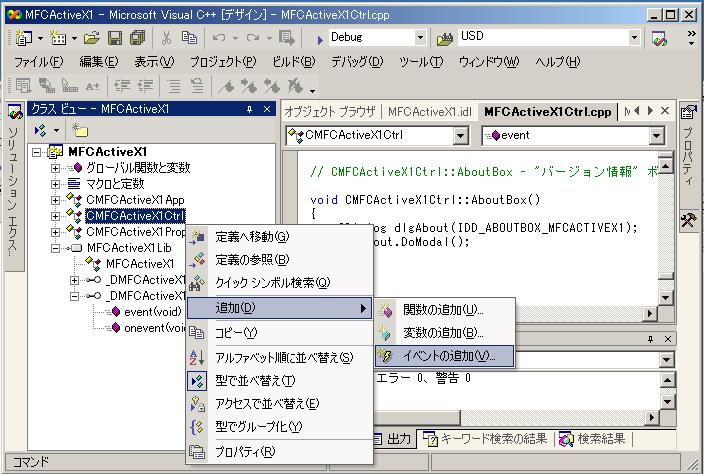Image resolution: width=704 pixels, height=474 pixels.
Task: Pin the Class View panel
Action: coord(250,109)
